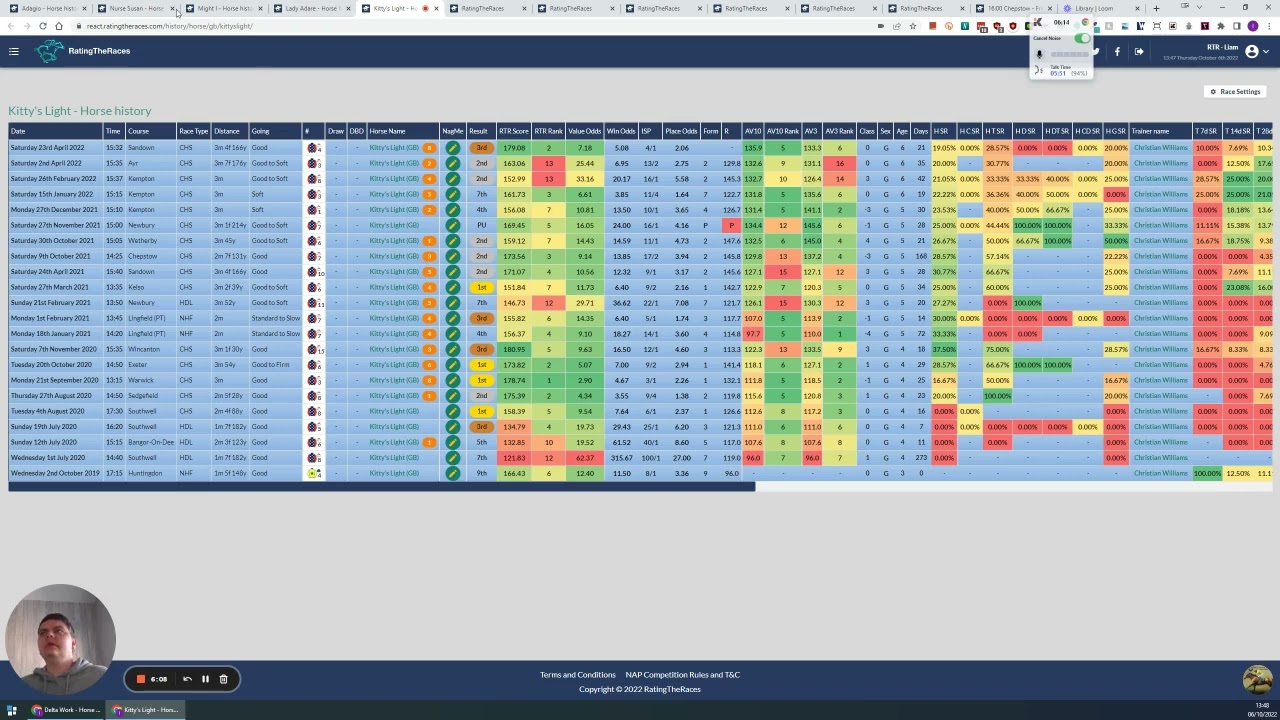Sort by RTR Score column header

513,131
